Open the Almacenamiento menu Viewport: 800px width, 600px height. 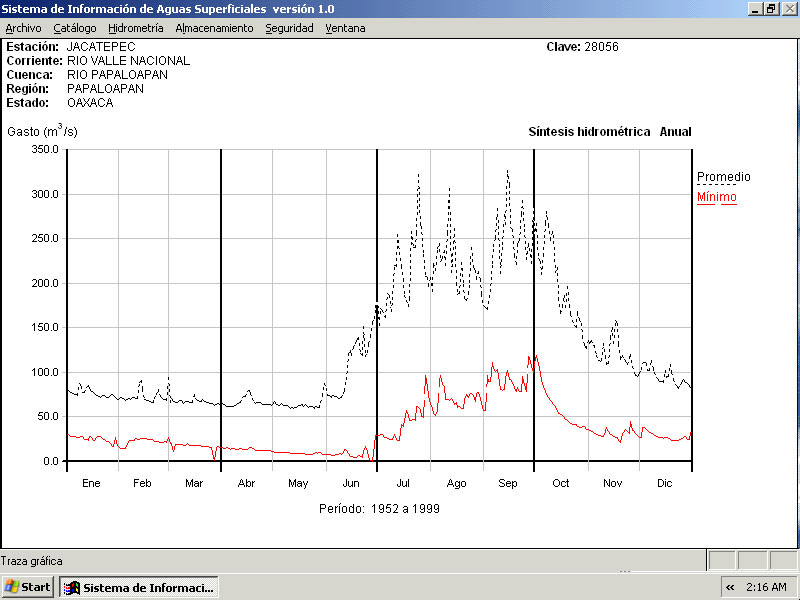[214, 28]
